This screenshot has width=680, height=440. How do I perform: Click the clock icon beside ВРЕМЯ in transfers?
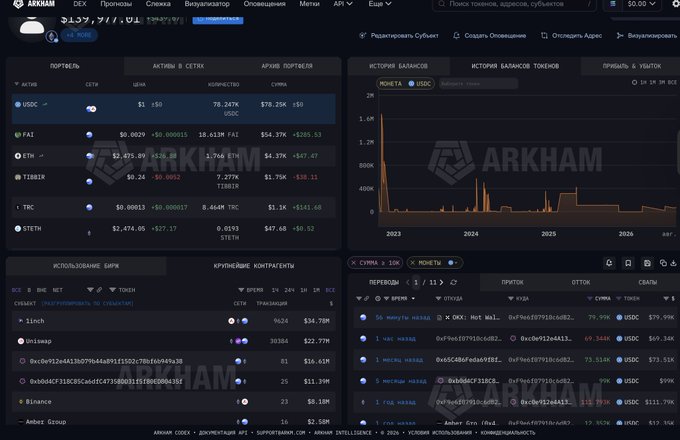(x=378, y=299)
